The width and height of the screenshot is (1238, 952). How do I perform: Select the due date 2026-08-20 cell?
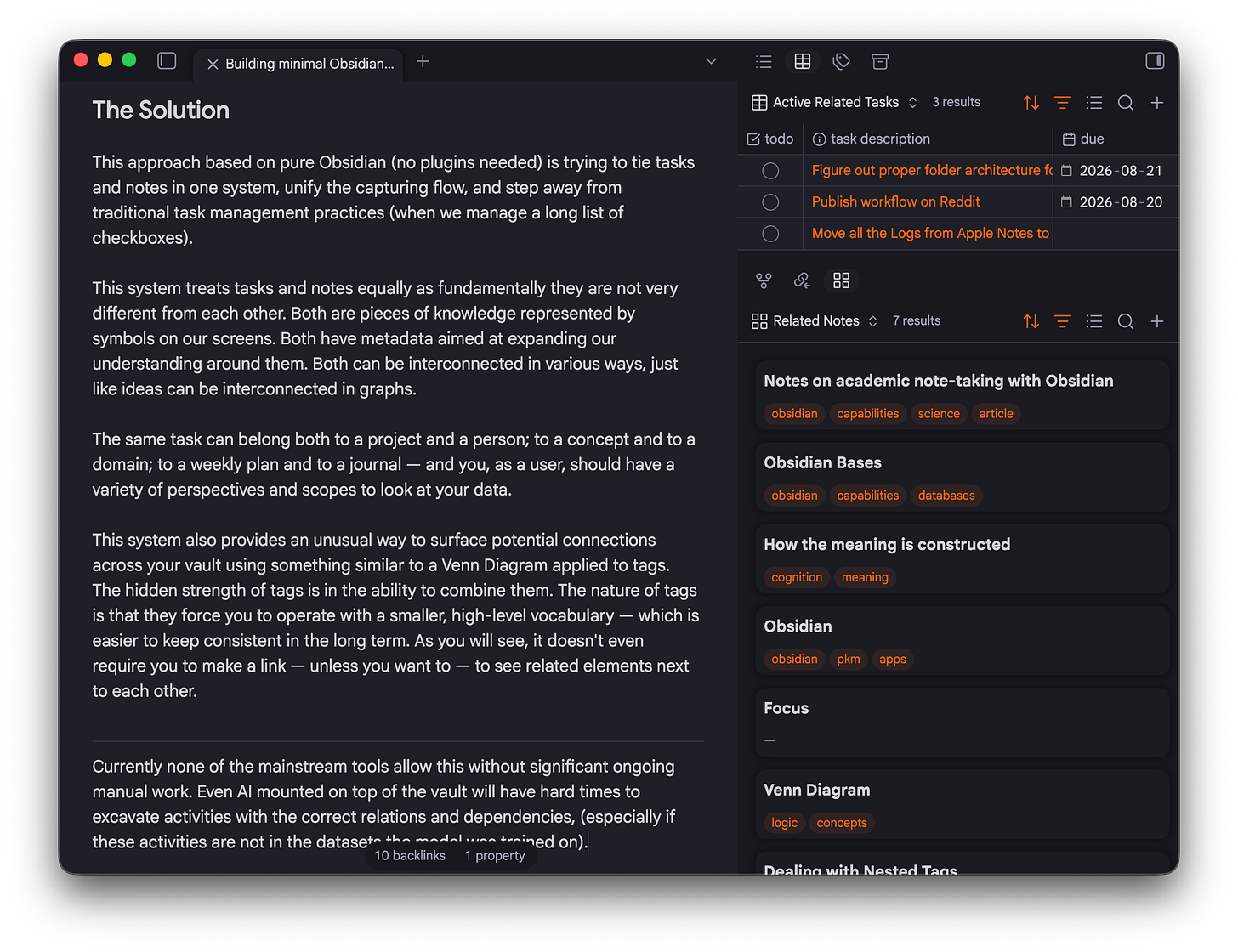tap(1116, 202)
